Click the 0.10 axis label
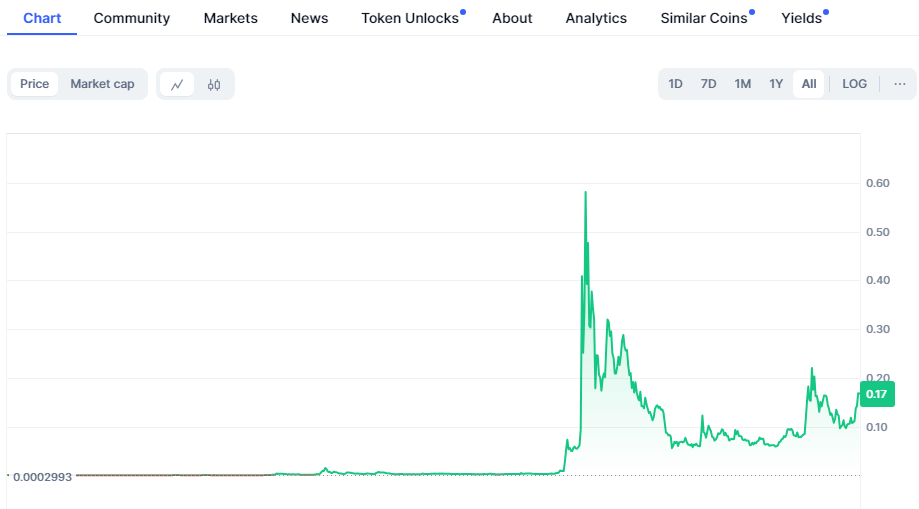Image resolution: width=919 pixels, height=509 pixels. click(x=877, y=427)
